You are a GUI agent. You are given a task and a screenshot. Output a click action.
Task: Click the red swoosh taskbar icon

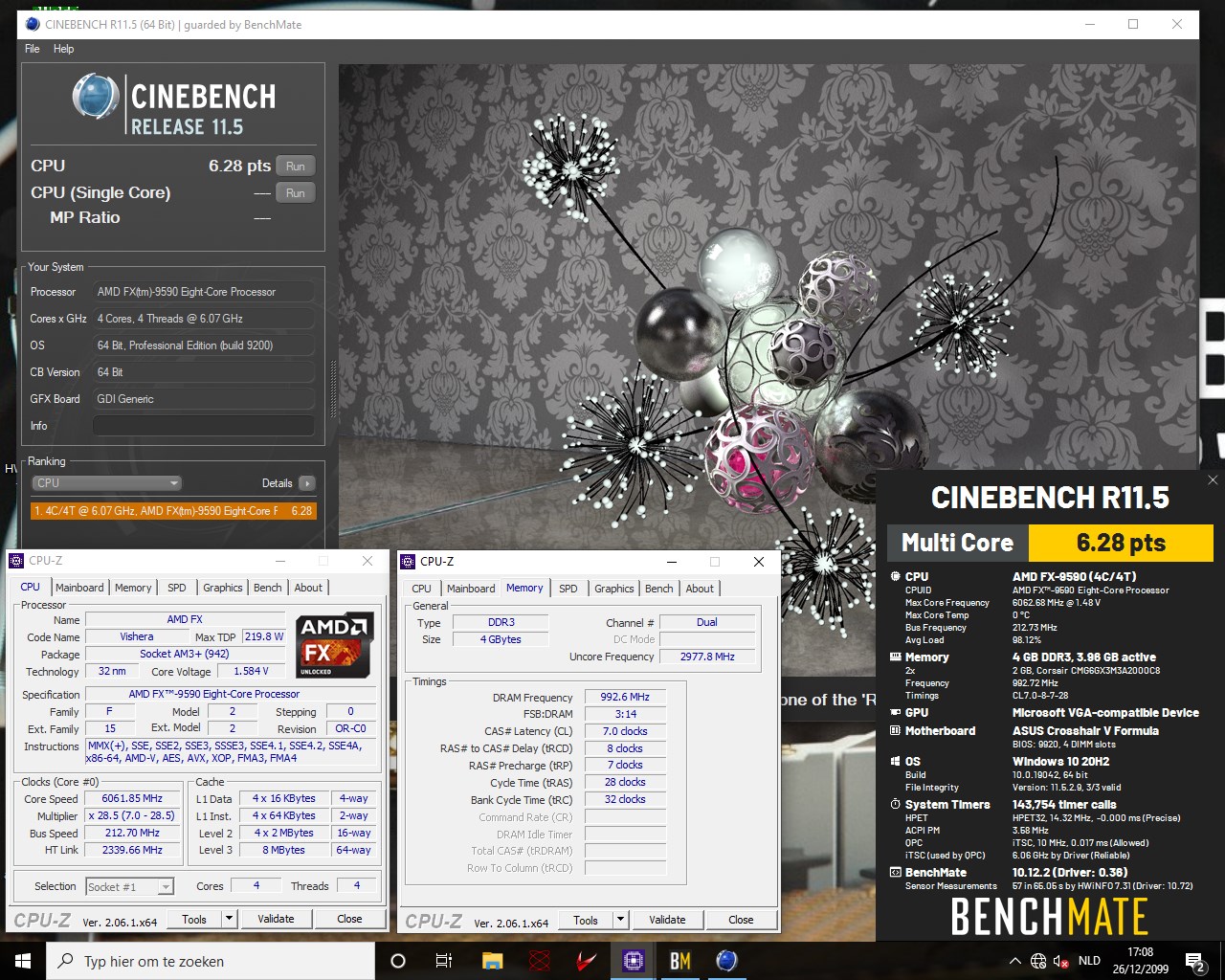point(586,961)
